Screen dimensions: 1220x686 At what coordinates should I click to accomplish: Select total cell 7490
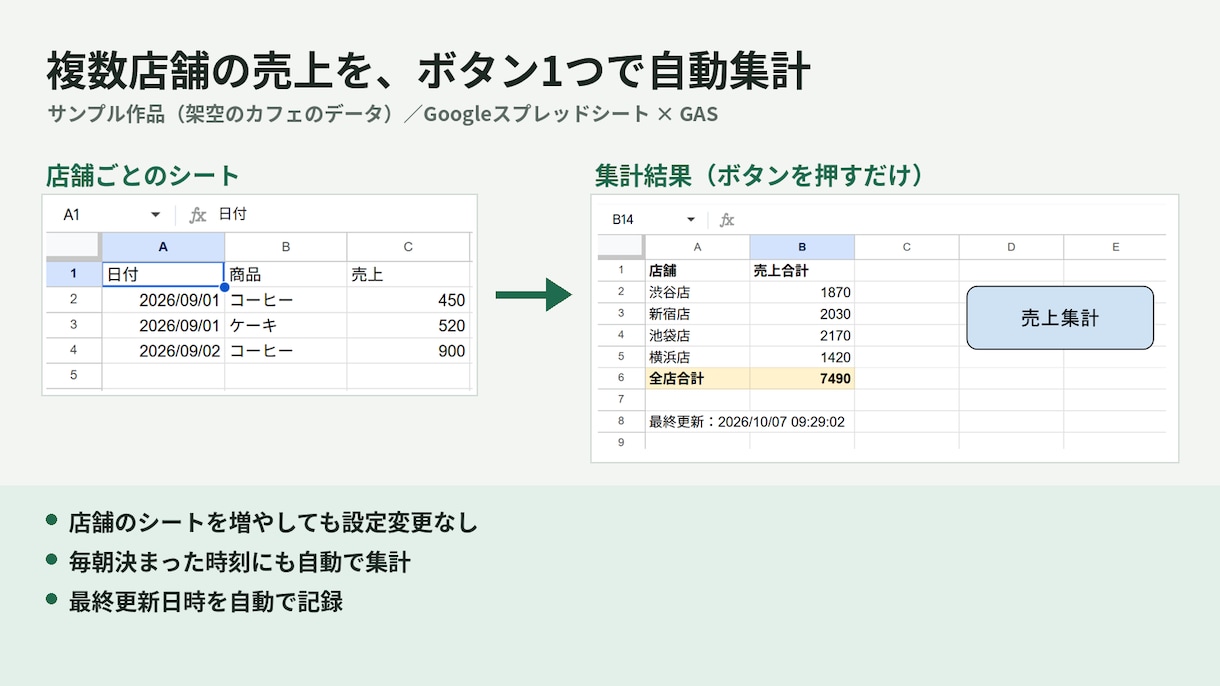[802, 379]
